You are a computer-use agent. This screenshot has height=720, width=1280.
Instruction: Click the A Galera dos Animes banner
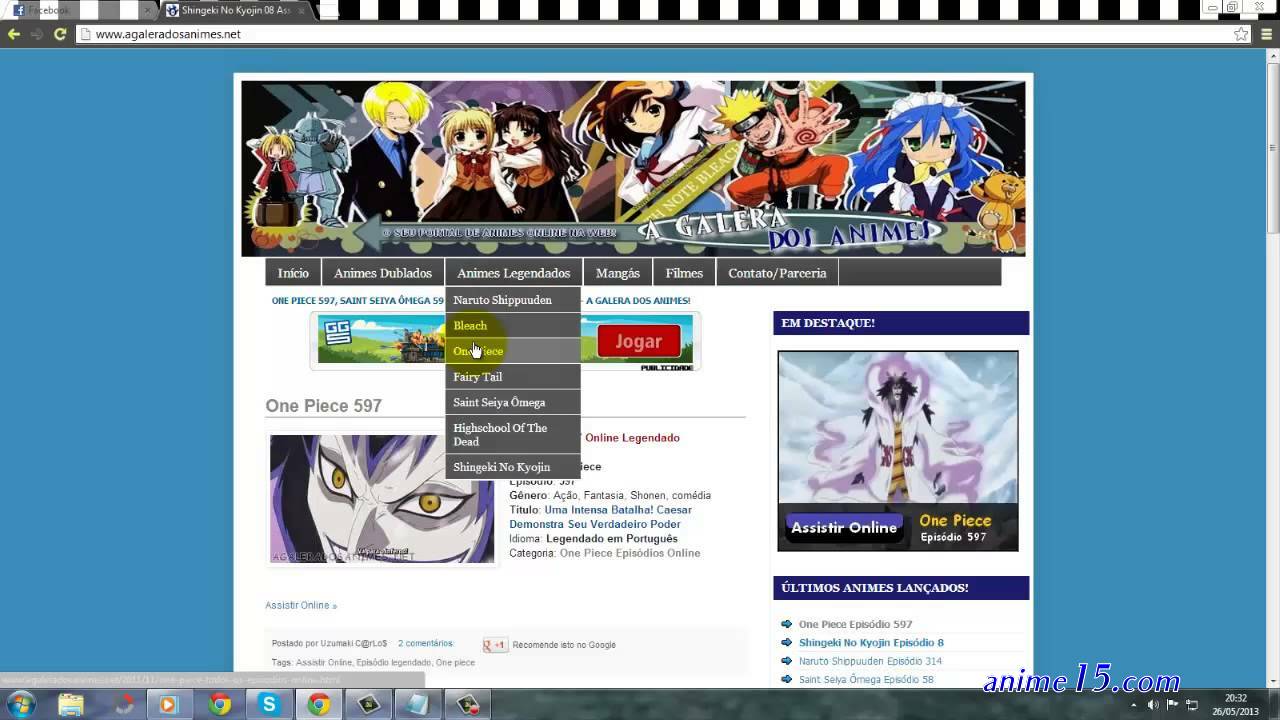click(x=633, y=168)
